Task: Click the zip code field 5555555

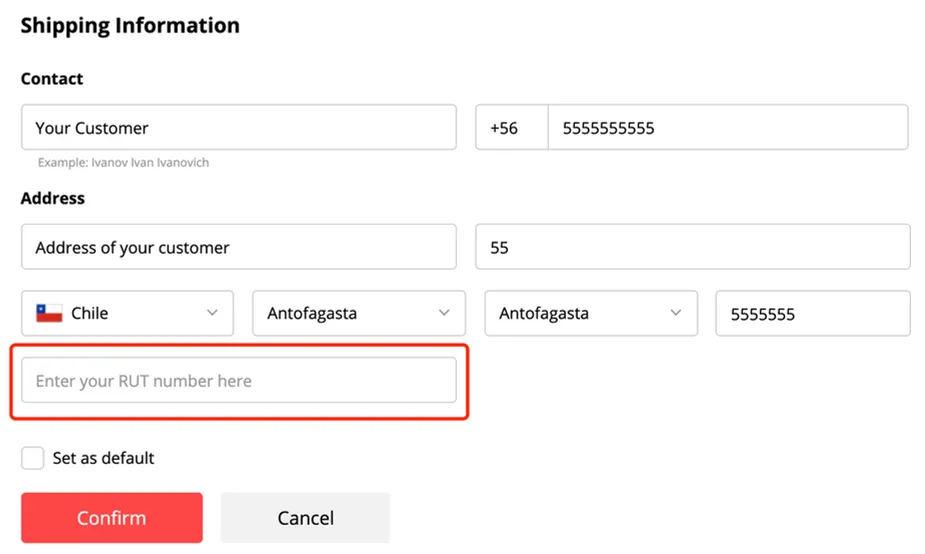Action: 814,313
